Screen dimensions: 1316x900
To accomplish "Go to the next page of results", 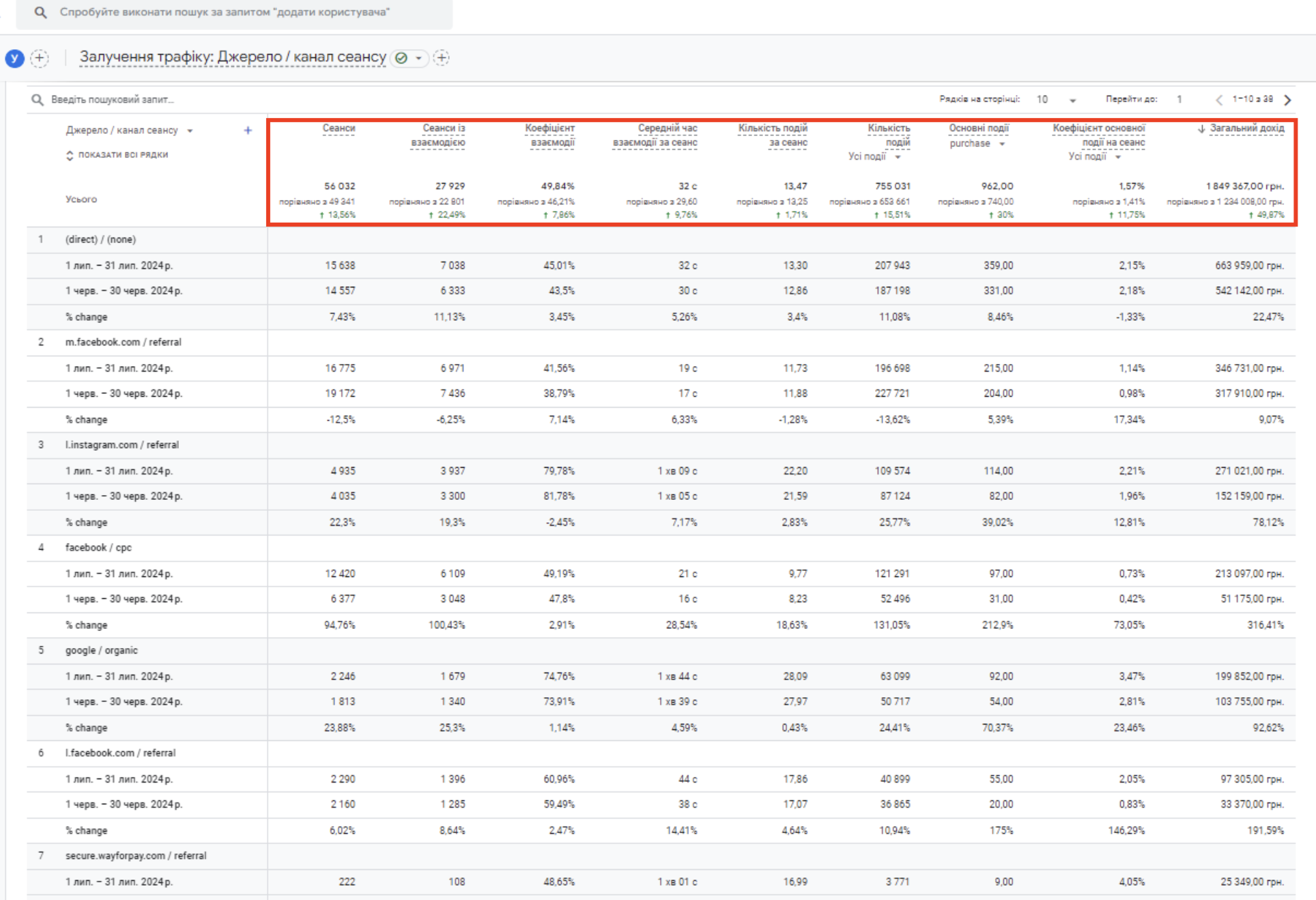I will click(x=1287, y=100).
